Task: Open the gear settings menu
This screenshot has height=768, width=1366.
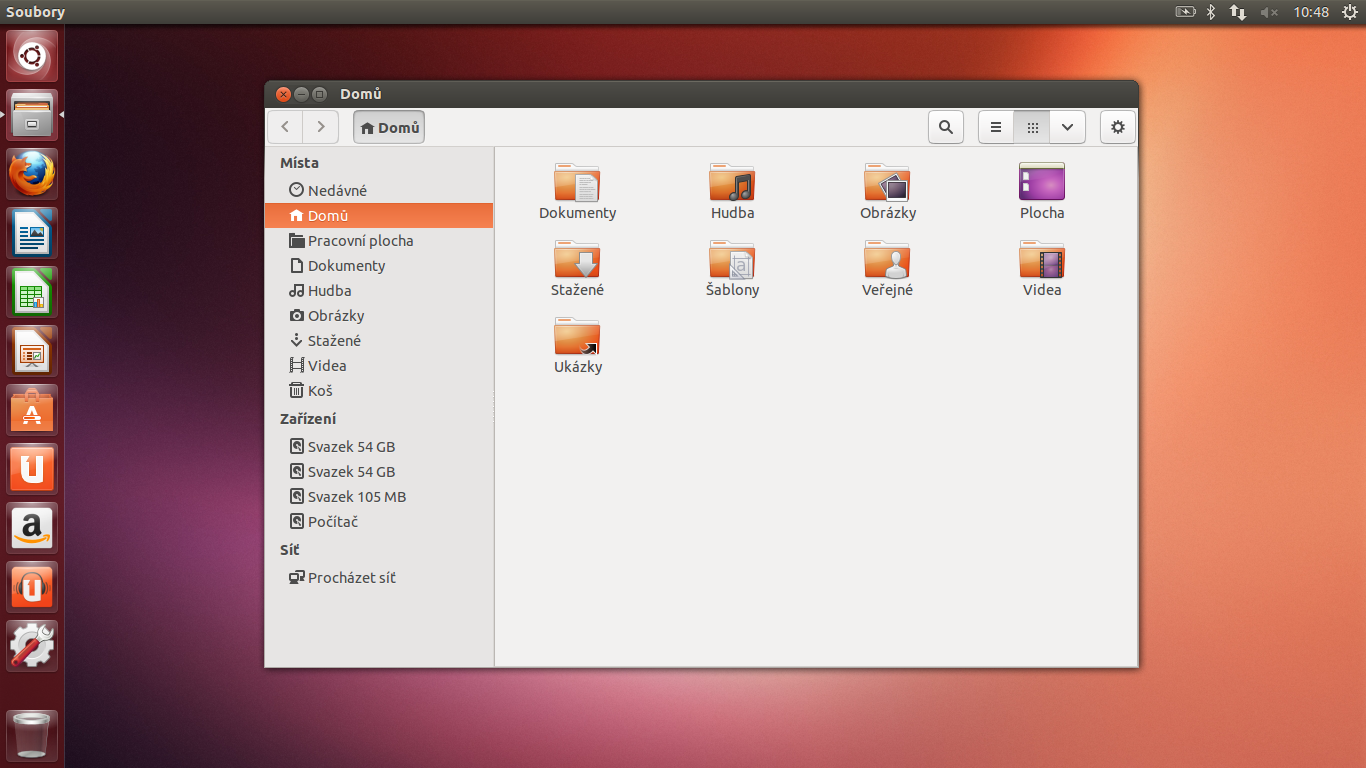Action: coord(1118,127)
